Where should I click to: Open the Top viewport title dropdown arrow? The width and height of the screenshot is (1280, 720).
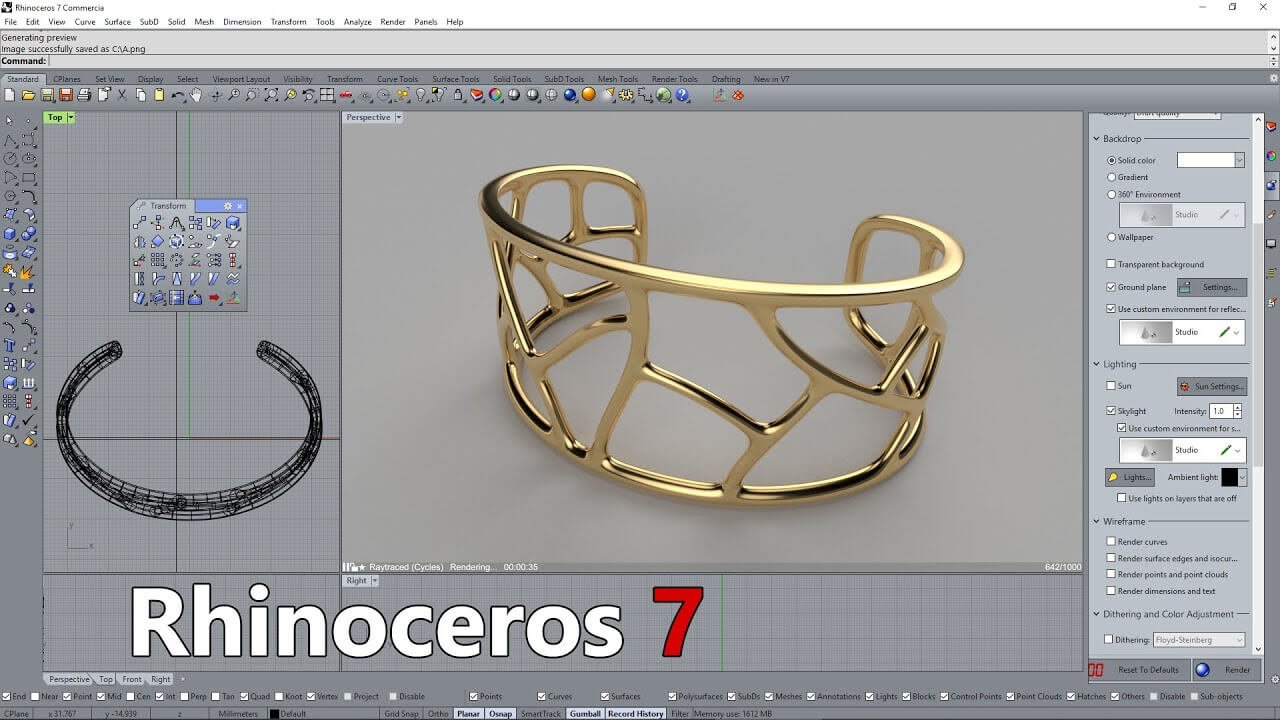[70, 118]
